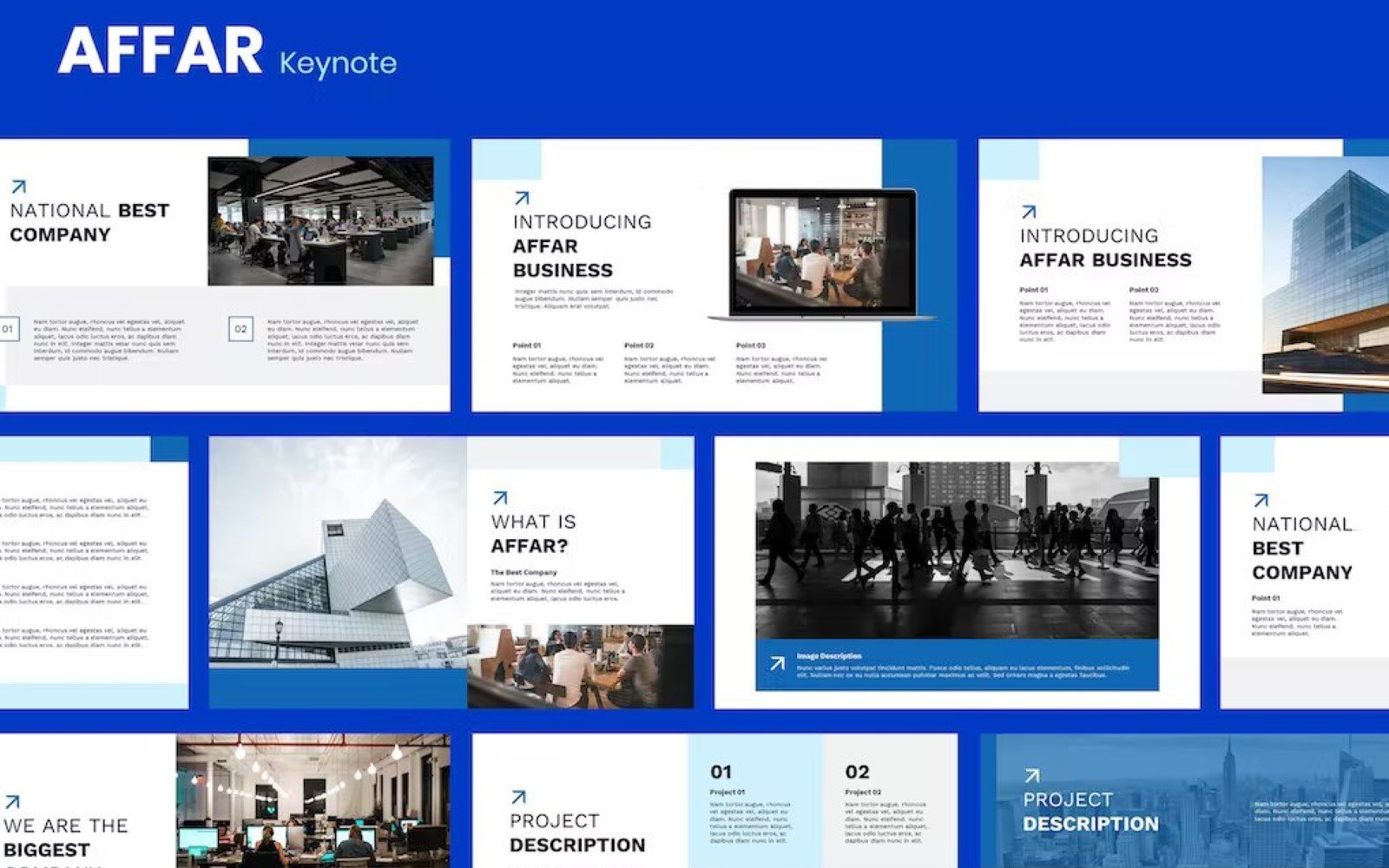
Task: Click the white arrow icon beside 'Image Description'
Action: tap(777, 664)
